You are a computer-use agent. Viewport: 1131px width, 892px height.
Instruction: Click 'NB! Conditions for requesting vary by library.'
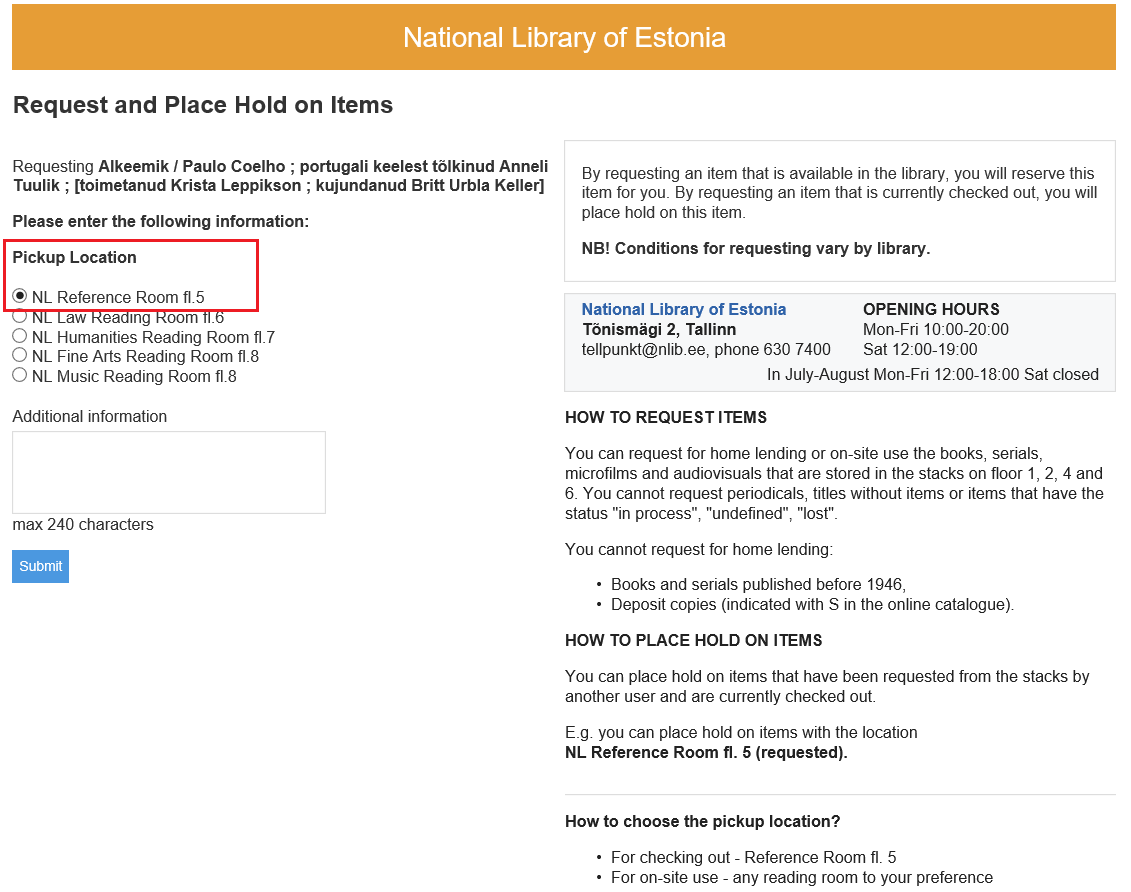tap(756, 249)
